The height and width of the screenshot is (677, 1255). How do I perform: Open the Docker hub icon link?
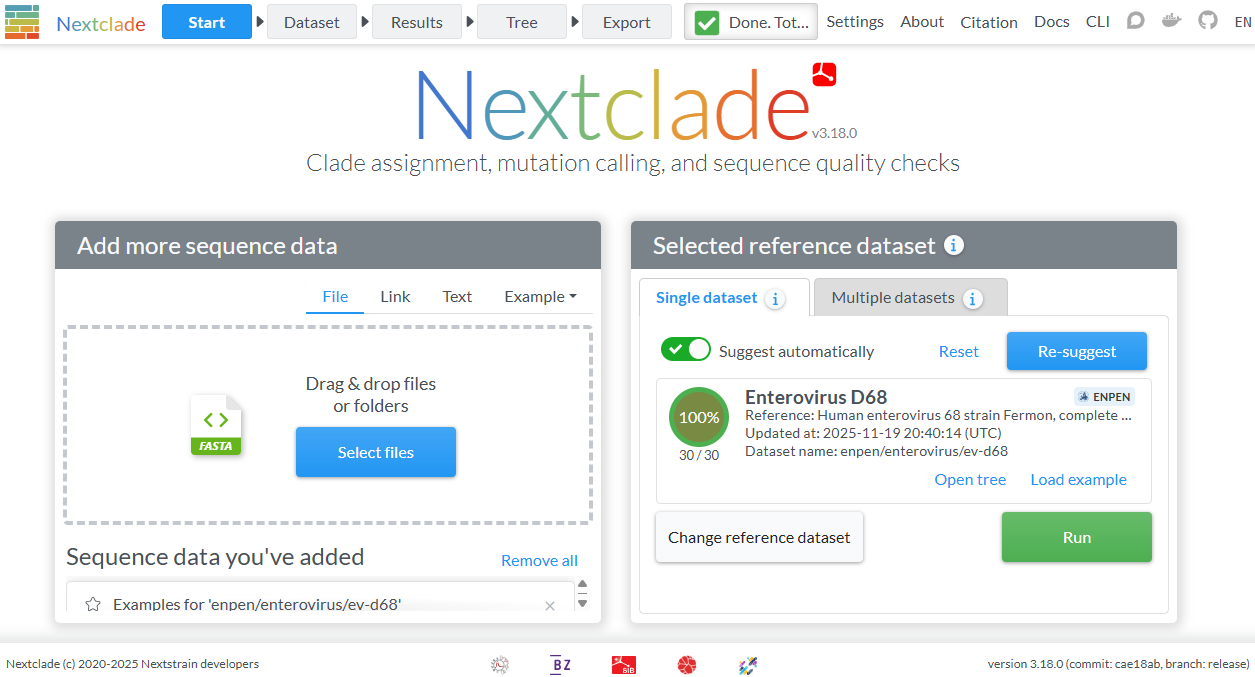pyautogui.click(x=1171, y=21)
